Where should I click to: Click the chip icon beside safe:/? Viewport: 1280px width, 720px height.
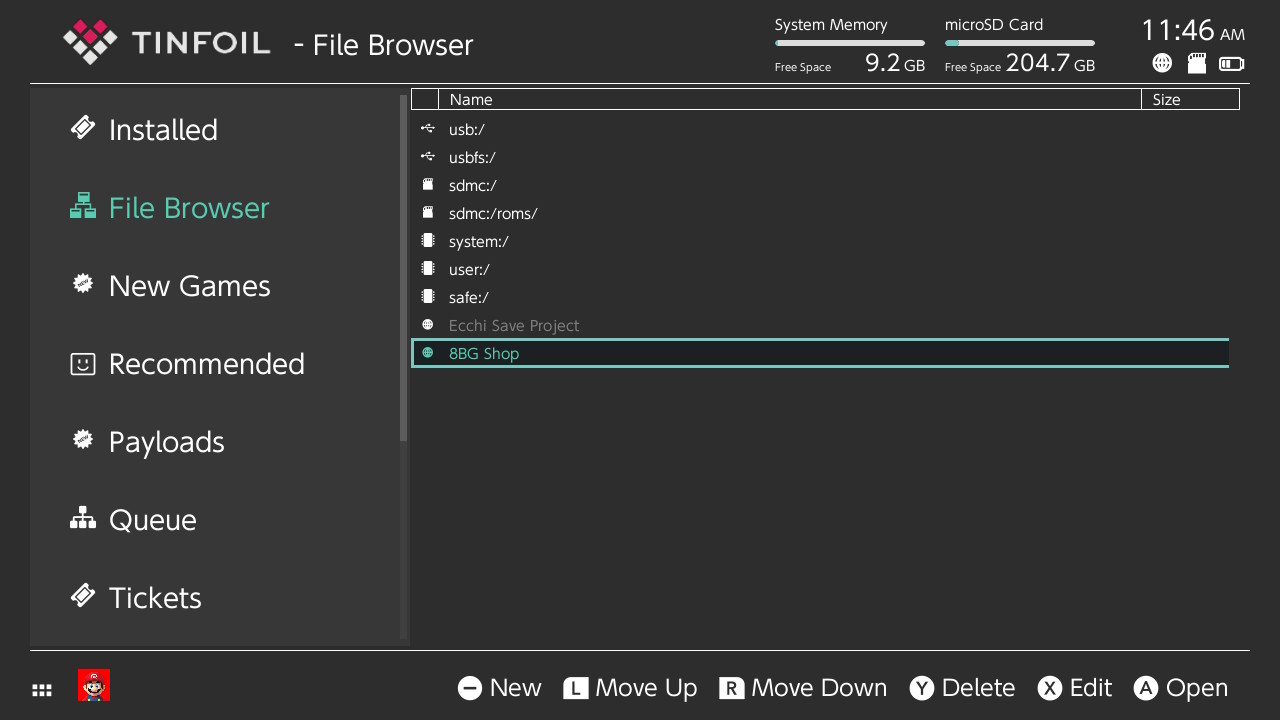(428, 296)
